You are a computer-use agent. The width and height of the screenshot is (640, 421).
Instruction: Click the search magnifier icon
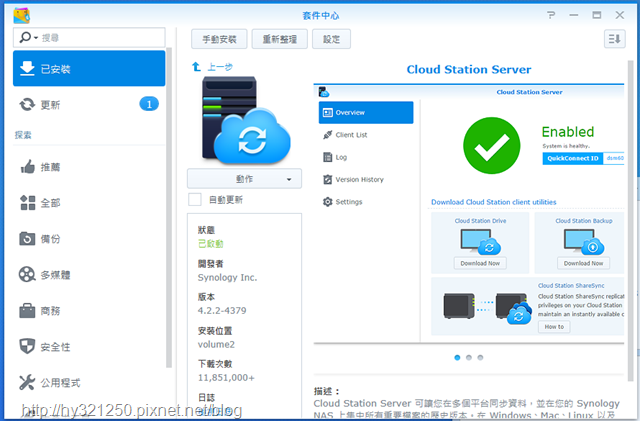coord(25,38)
